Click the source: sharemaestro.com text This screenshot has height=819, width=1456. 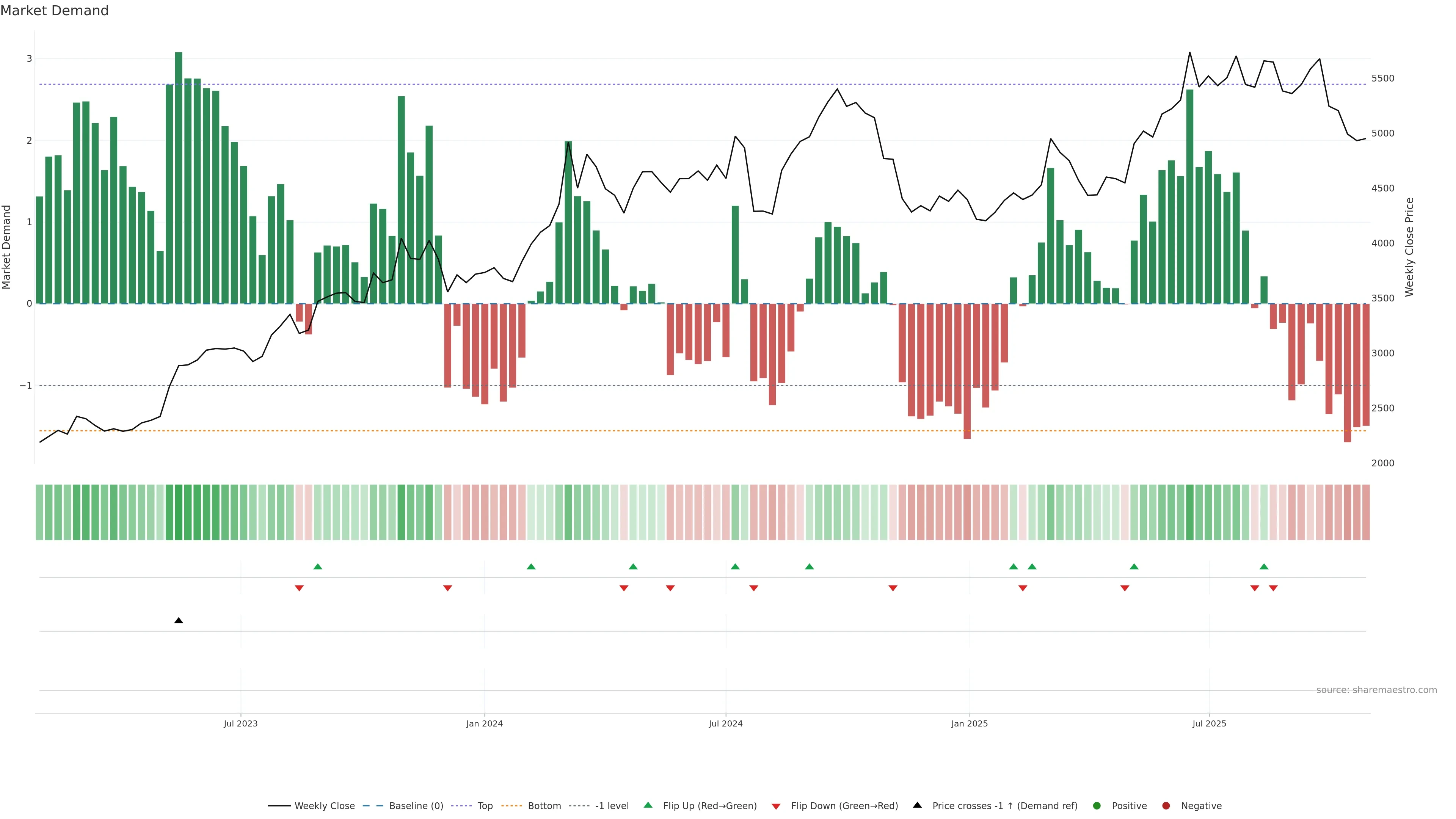click(1376, 690)
